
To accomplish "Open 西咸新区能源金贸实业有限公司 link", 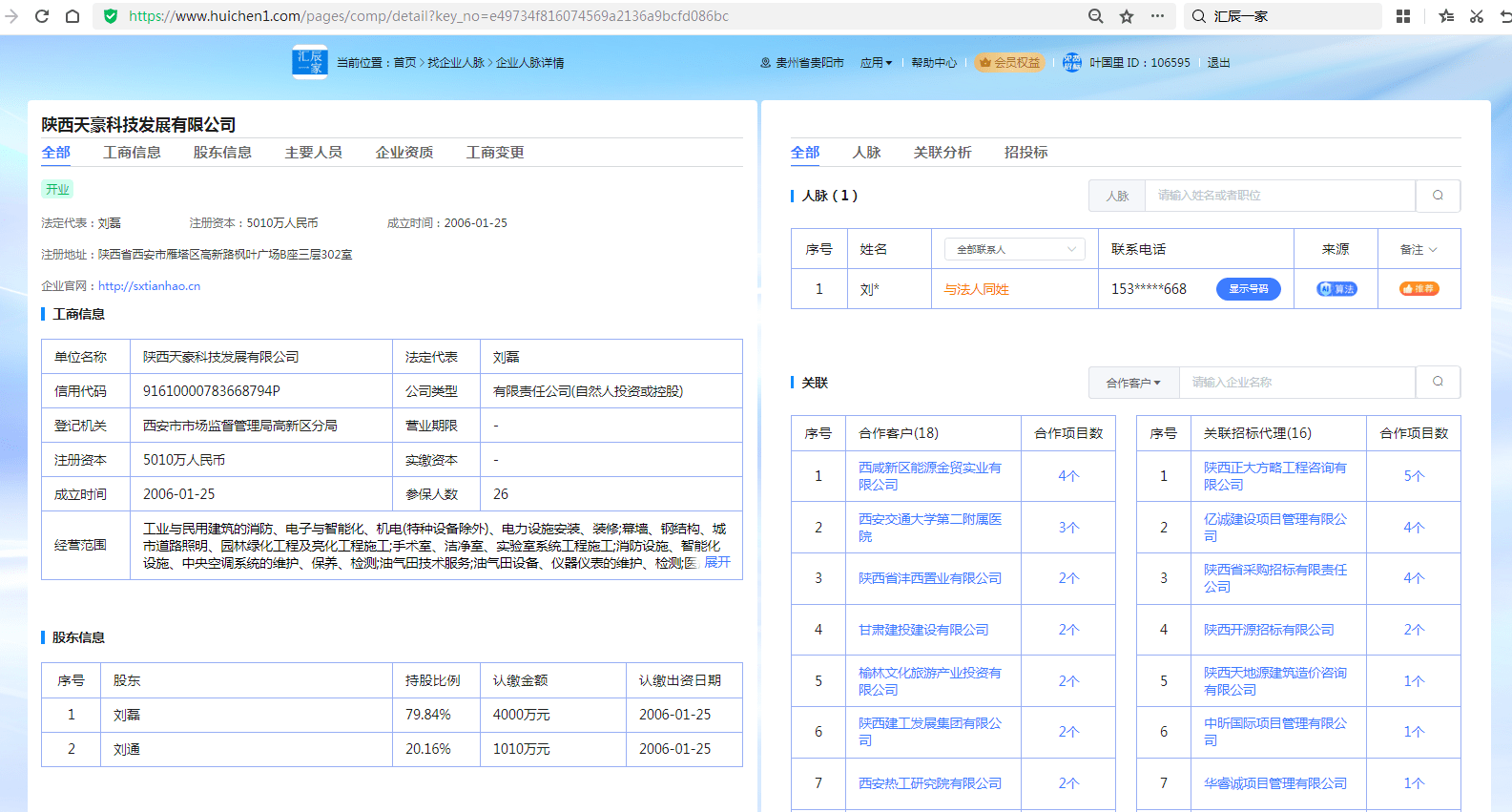I will pos(930,476).
